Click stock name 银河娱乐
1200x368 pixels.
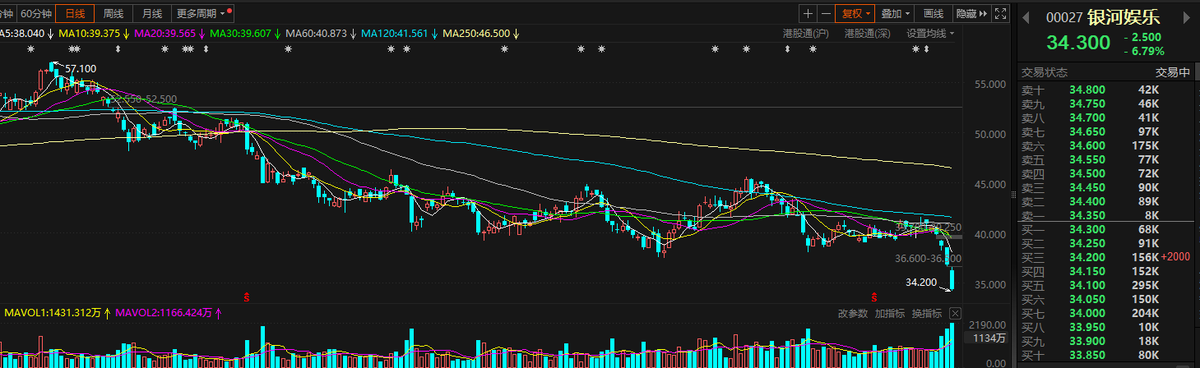click(x=1123, y=16)
